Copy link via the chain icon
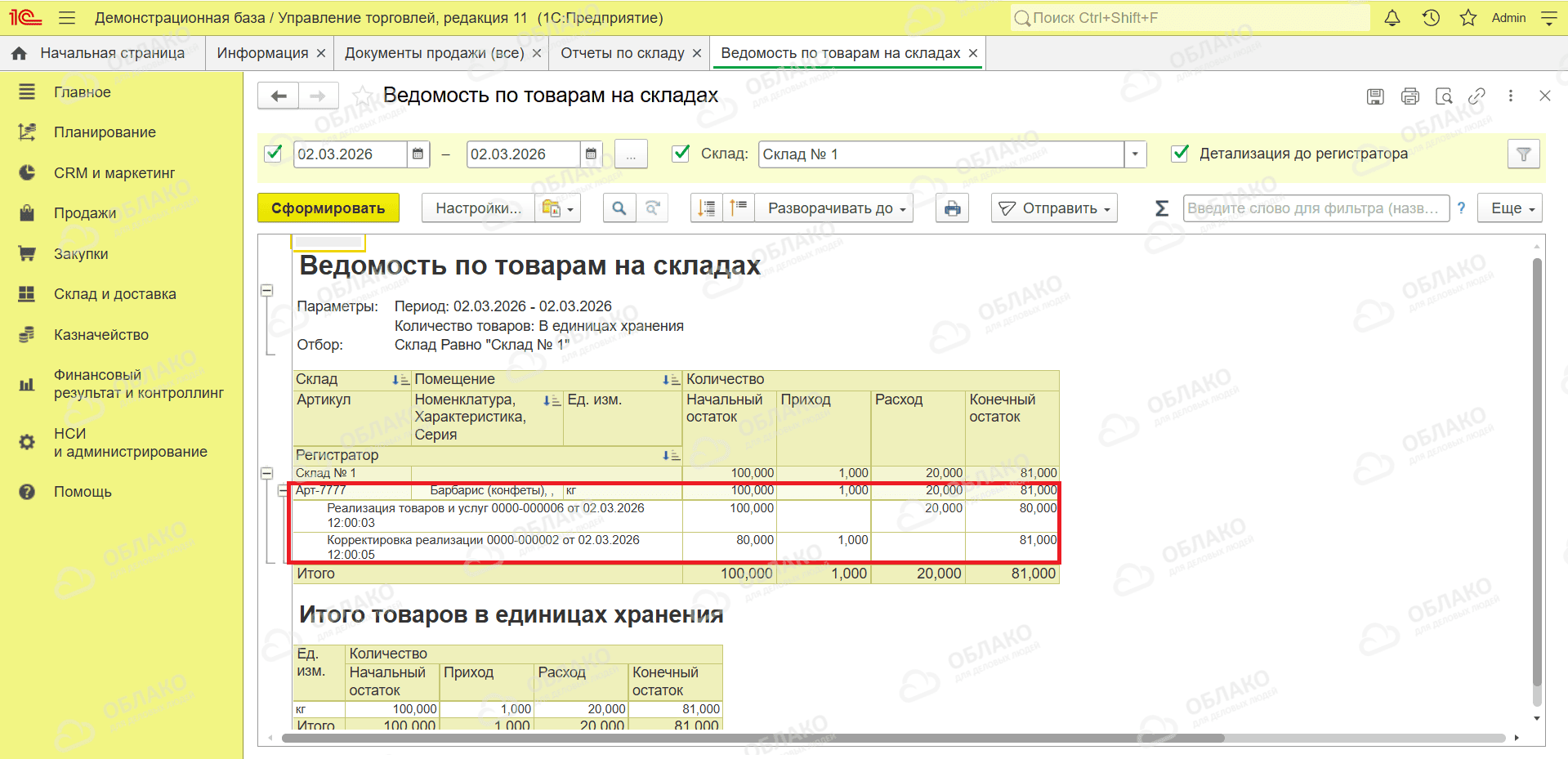1568x759 pixels. (1476, 96)
